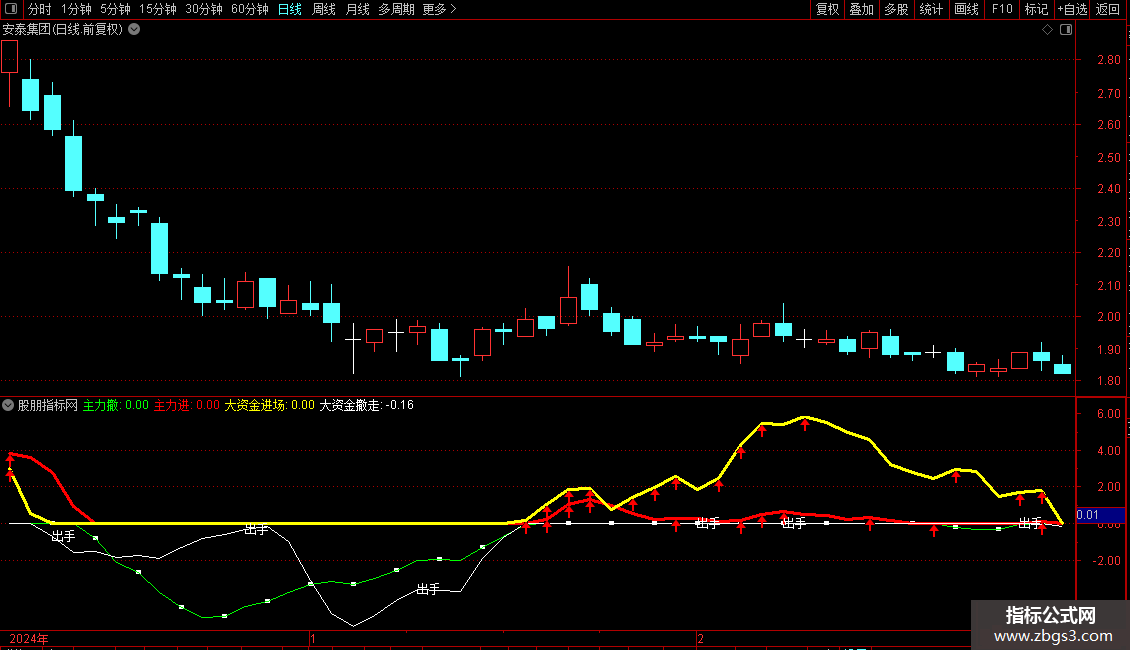Viewport: 1130px width, 650px height.
Task: Open the round dropdown beside 安泰集团 title
Action: pyautogui.click(x=134, y=30)
